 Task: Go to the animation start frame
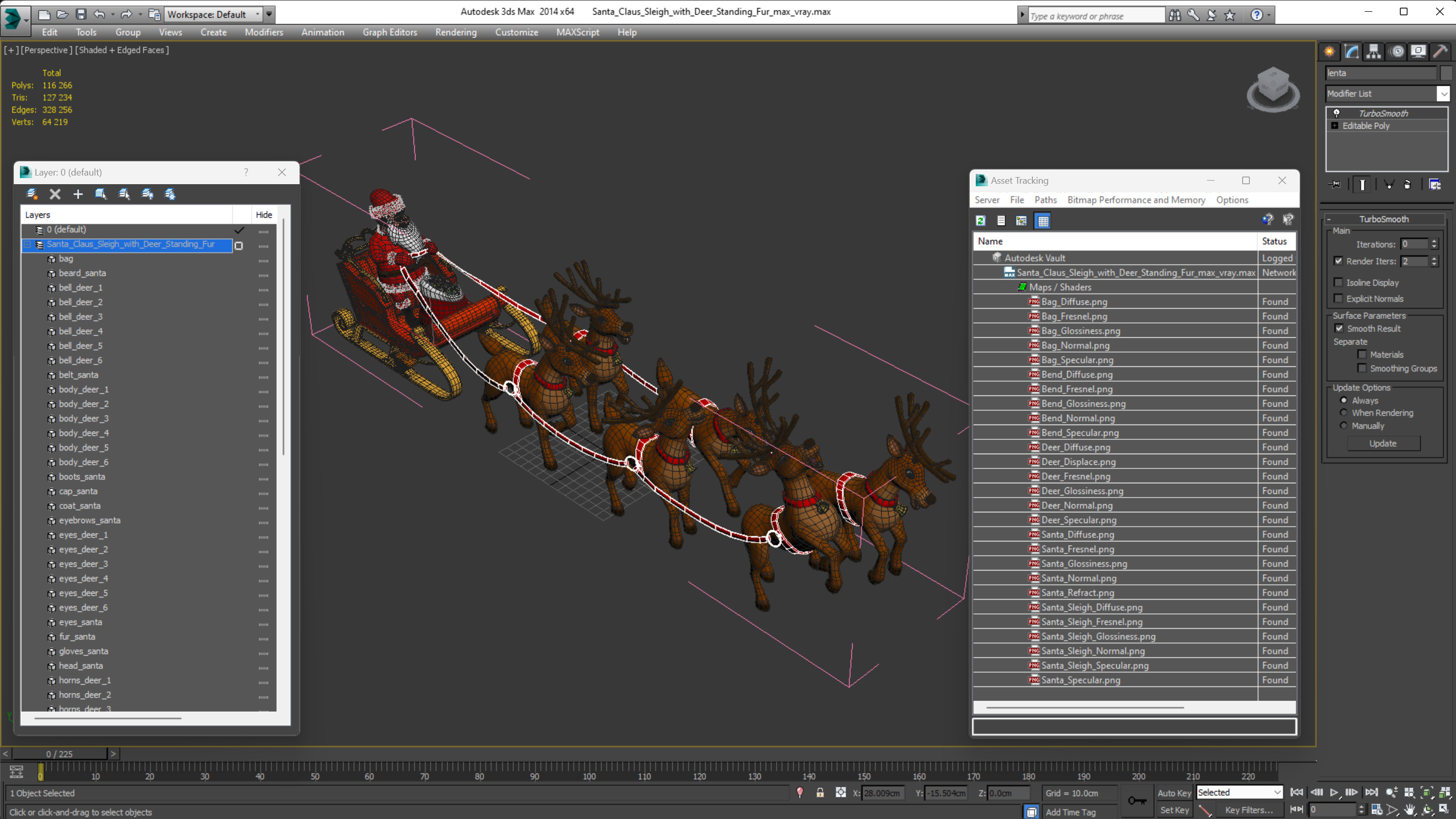(1297, 792)
